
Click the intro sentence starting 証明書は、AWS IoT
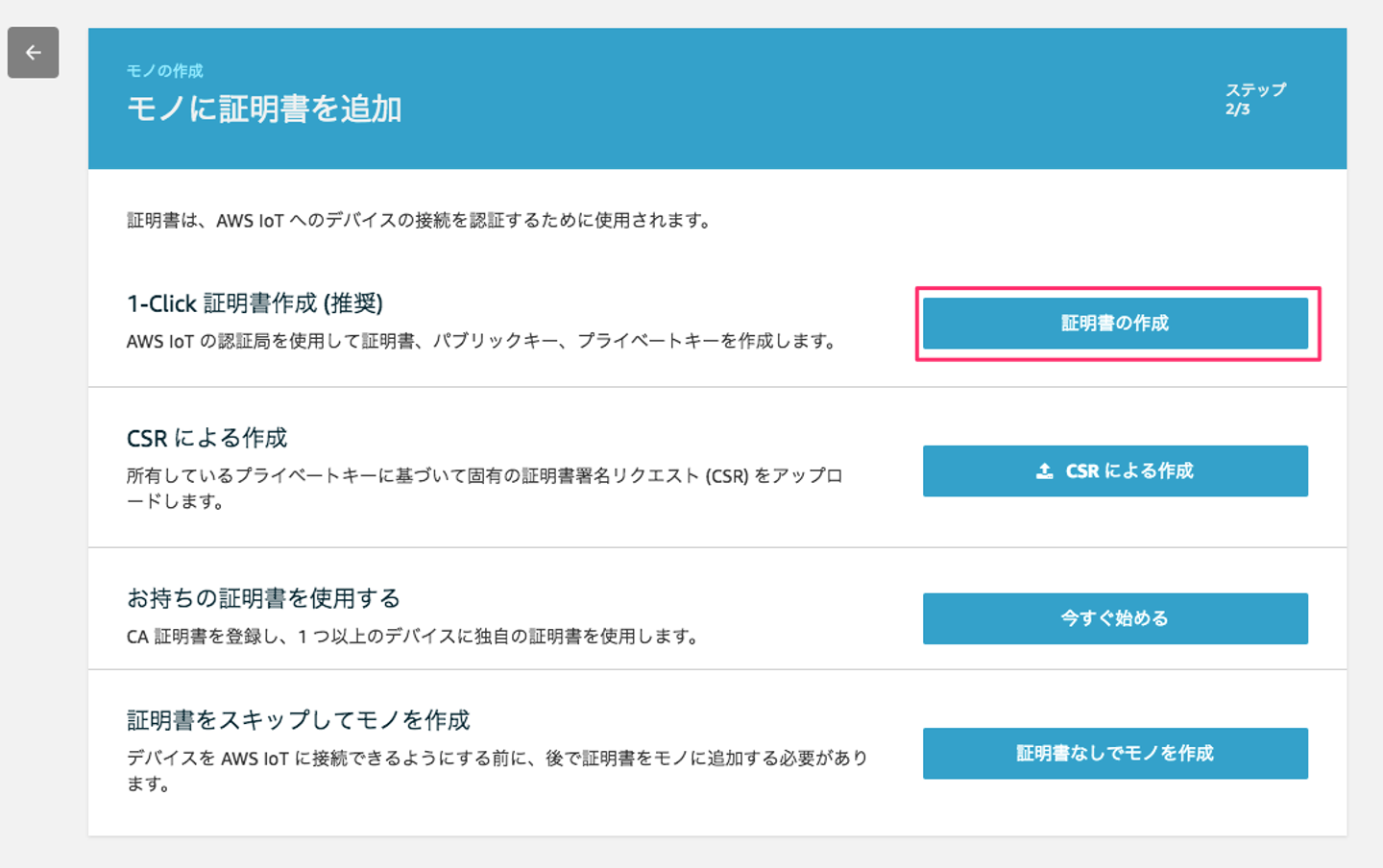[420, 221]
